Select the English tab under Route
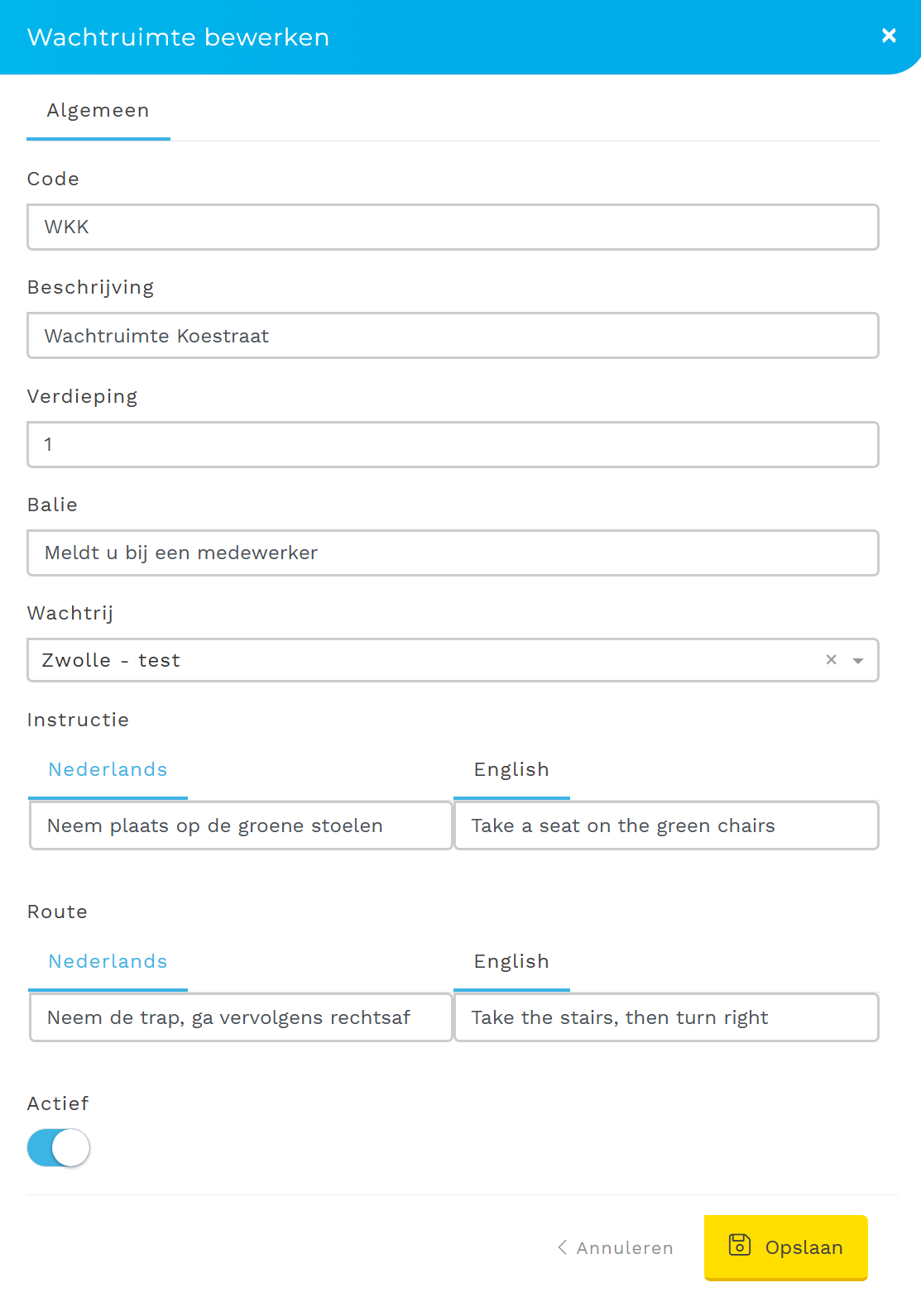The height and width of the screenshot is (1316, 921). 511,962
